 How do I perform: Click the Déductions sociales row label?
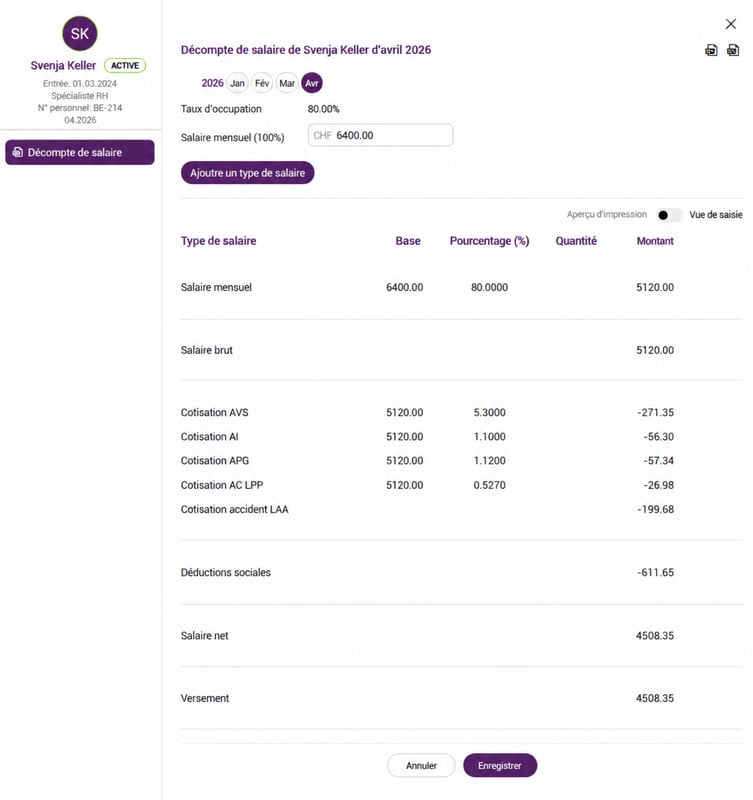225,572
